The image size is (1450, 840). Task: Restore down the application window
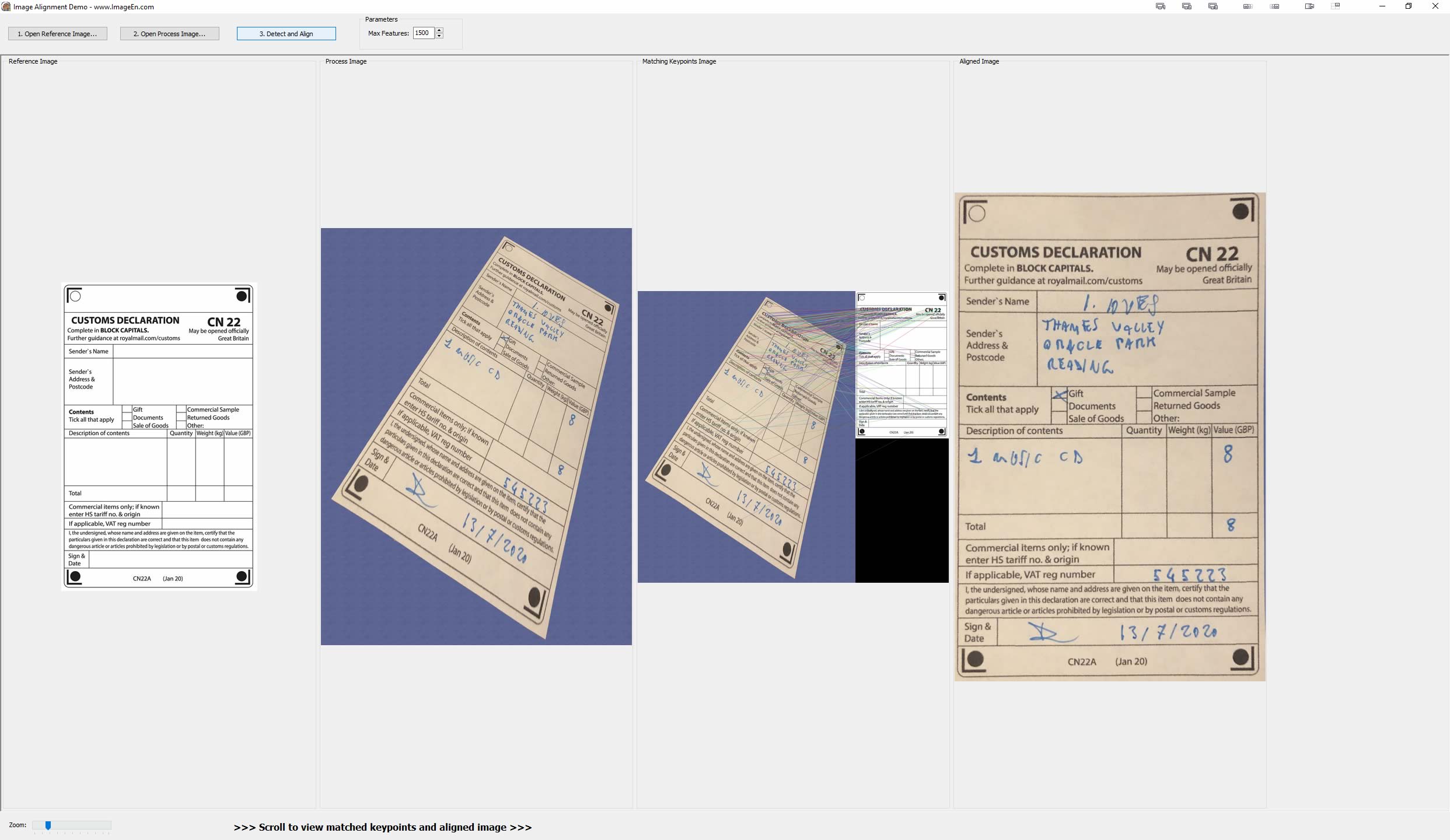pyautogui.click(x=1409, y=6)
